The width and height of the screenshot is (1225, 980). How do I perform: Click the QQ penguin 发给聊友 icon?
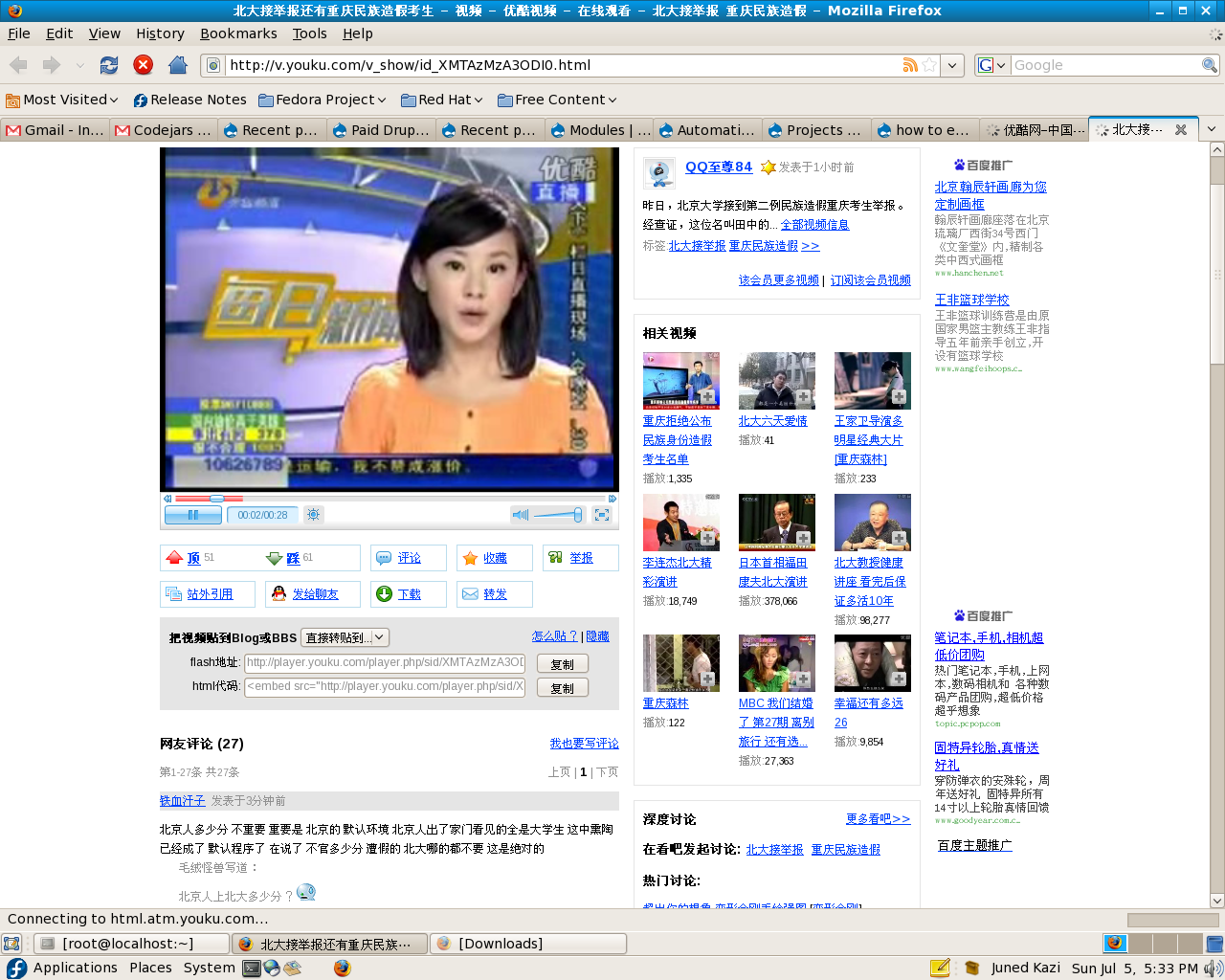[278, 593]
